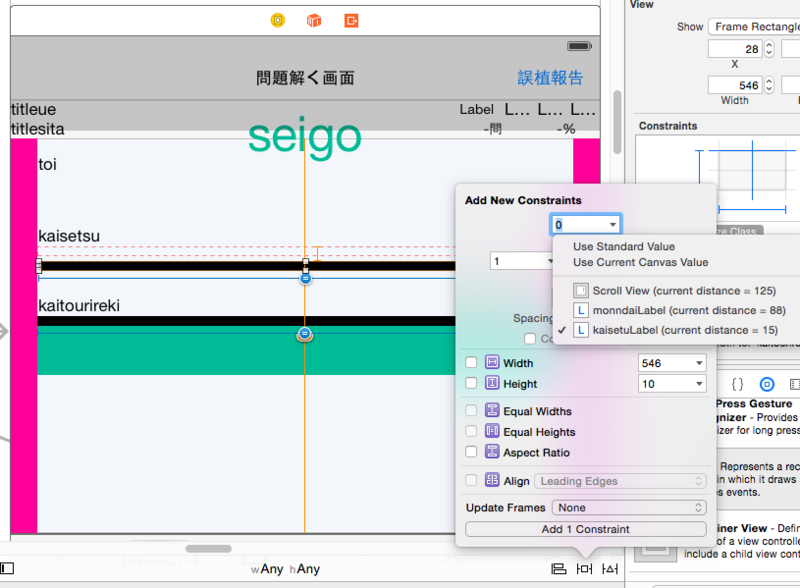Click the Add 1 Constraint button
The height and width of the screenshot is (588, 800).
[x=586, y=529]
